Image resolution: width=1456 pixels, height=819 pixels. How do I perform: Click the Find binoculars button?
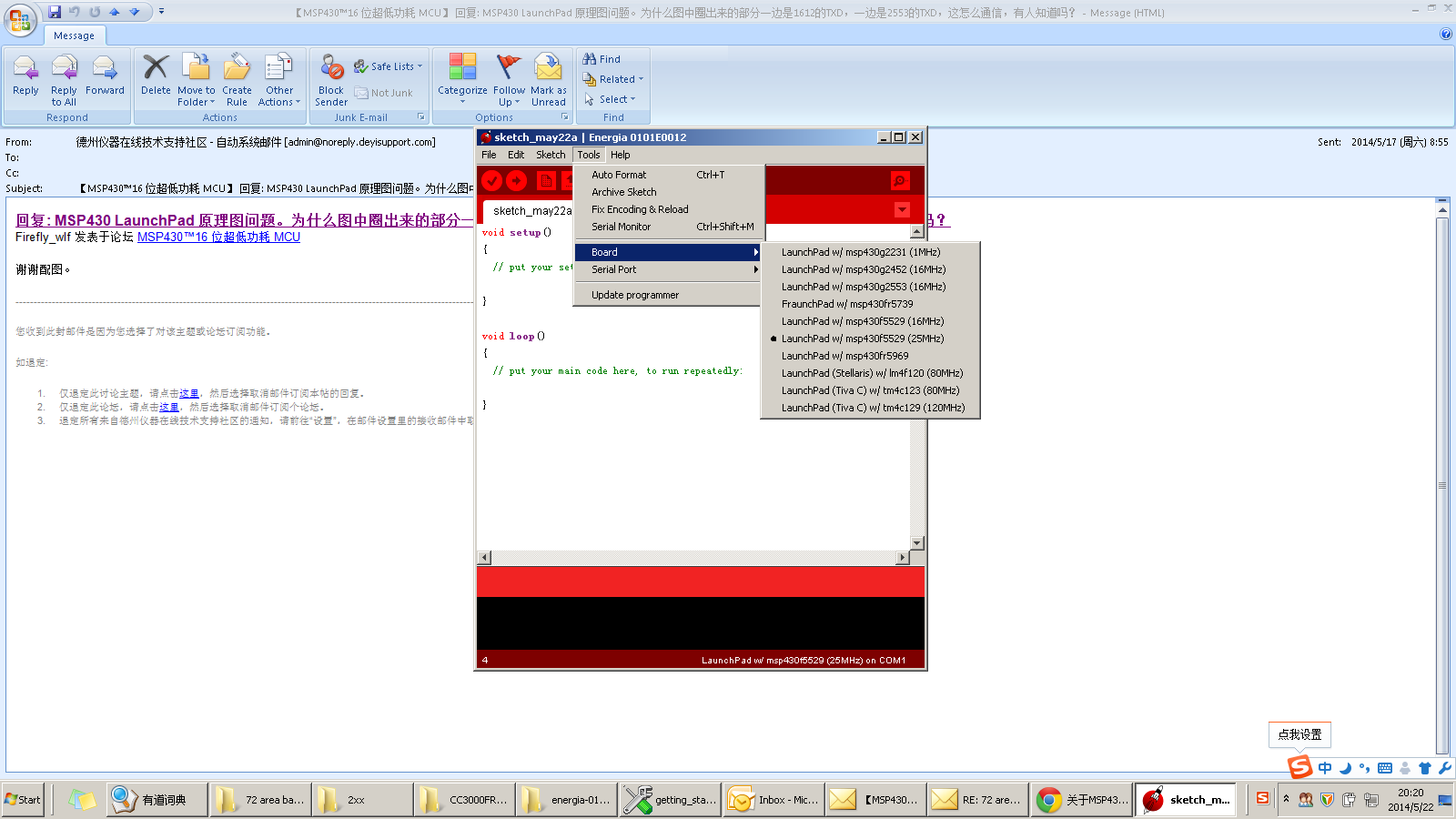(602, 59)
